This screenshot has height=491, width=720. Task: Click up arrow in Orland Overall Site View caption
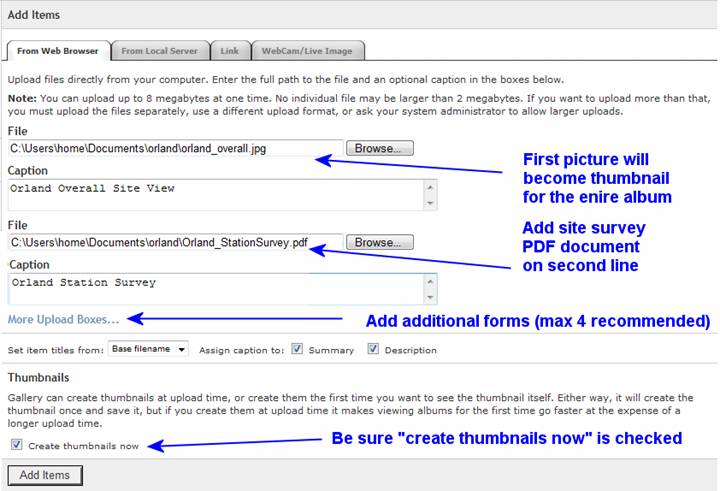(430, 187)
